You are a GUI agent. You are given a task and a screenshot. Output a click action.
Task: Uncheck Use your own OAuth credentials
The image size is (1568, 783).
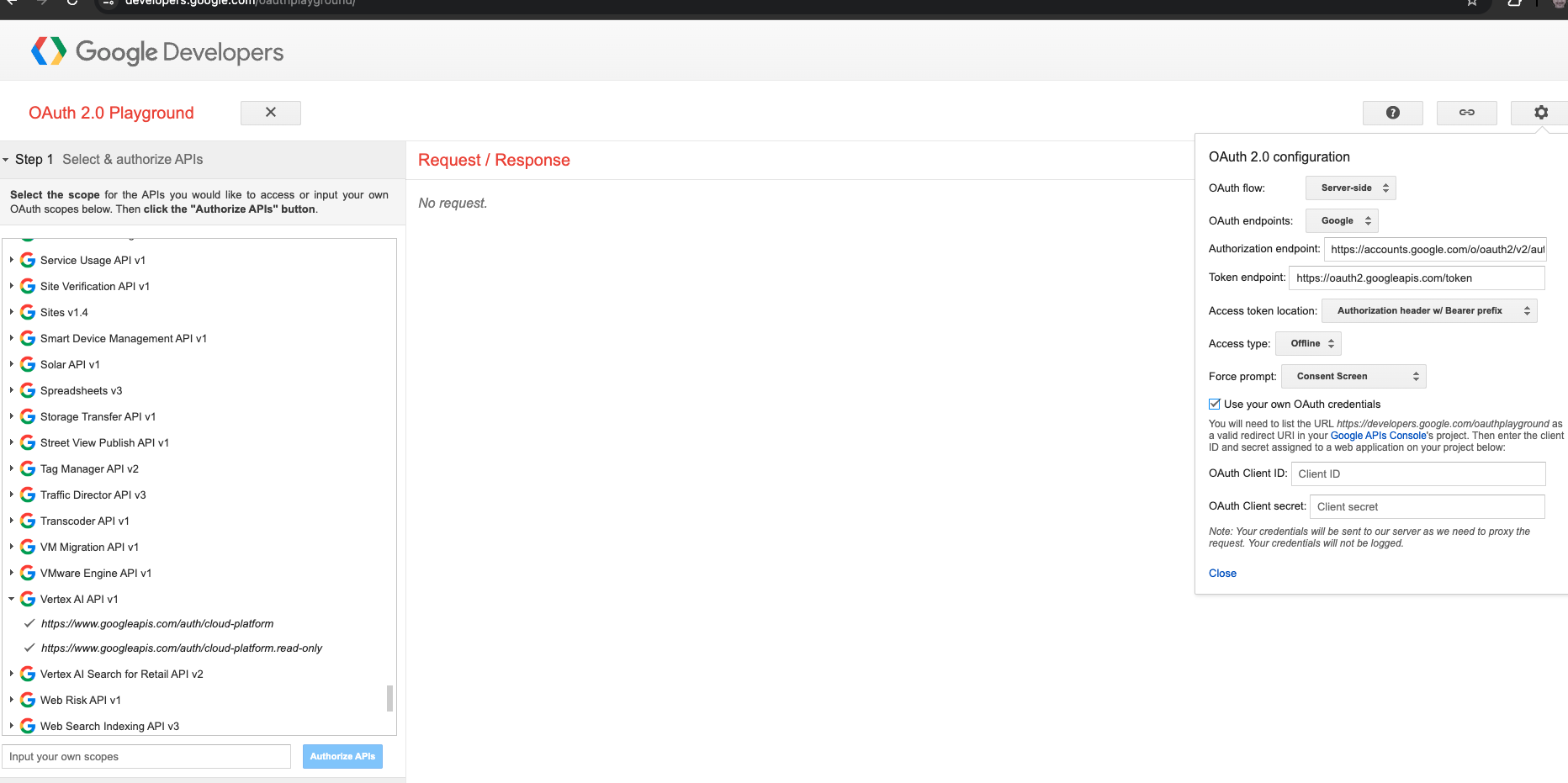pos(1215,405)
